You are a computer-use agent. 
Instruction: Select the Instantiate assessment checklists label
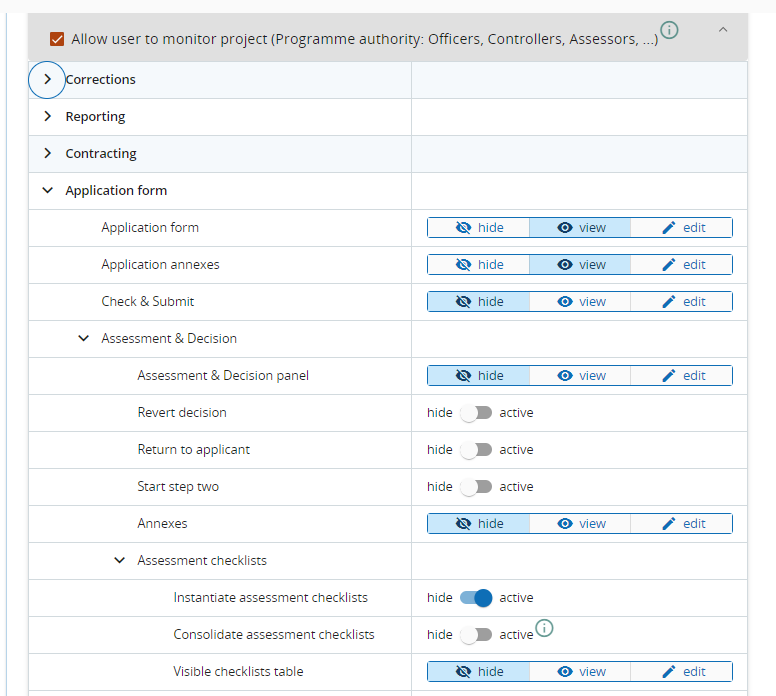pos(271,598)
